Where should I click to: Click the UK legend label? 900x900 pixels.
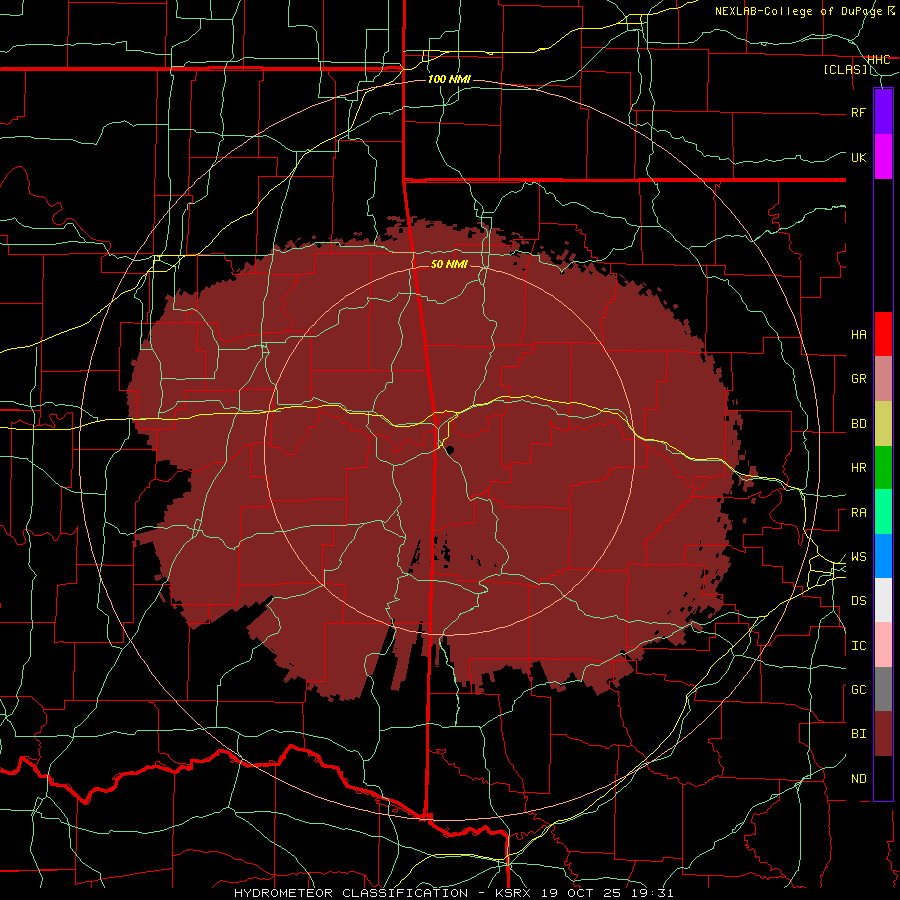click(x=858, y=157)
